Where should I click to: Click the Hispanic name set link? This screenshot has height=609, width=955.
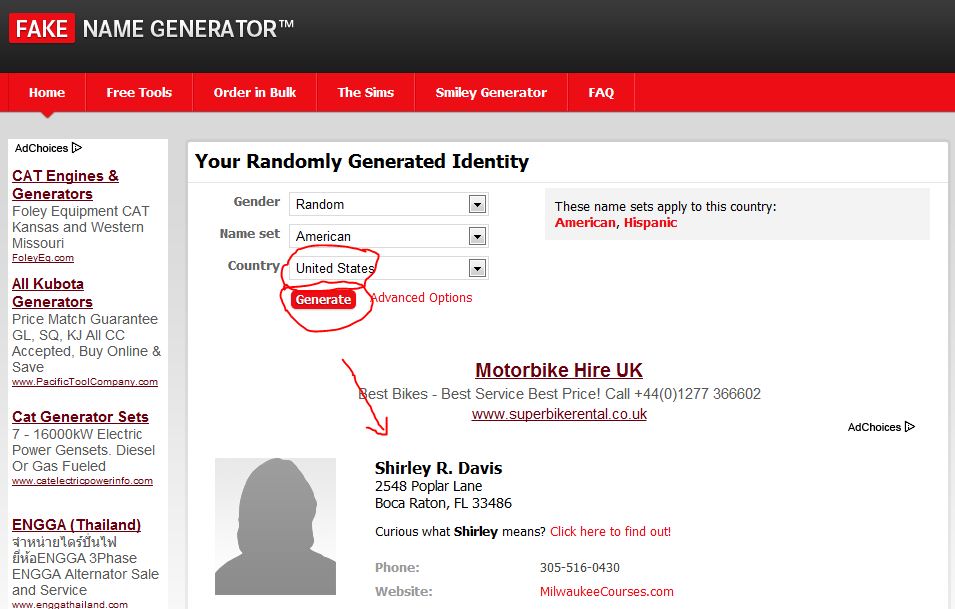click(x=650, y=223)
